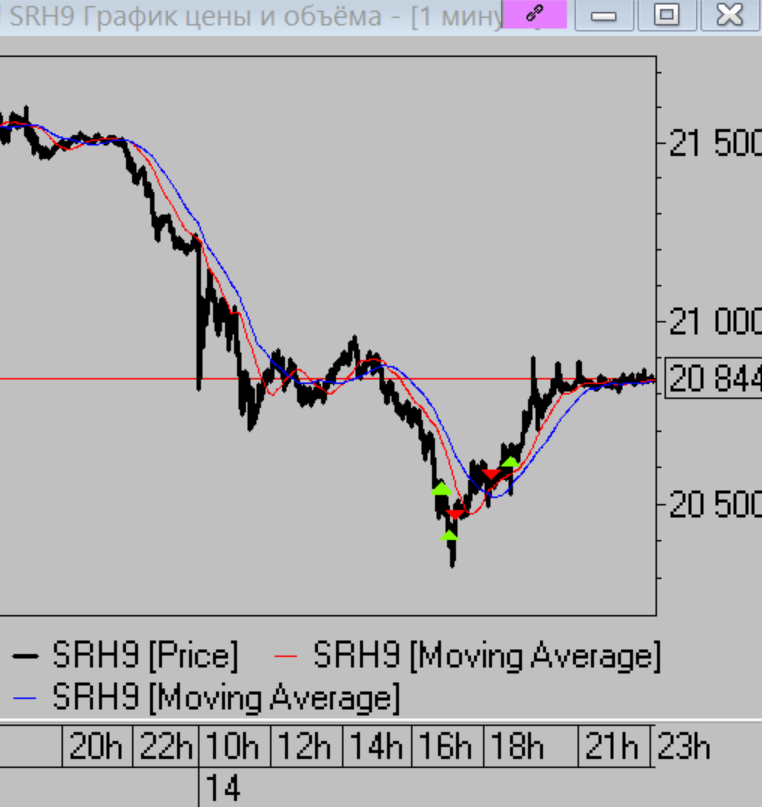Screen dimensions: 762x807
Task: Click the red SRH9 Moving Average legend entry
Action: 467,657
